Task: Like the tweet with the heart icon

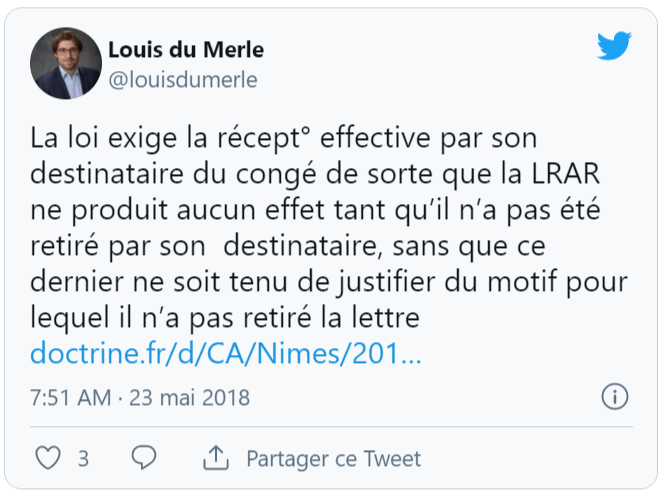Action: [48, 458]
